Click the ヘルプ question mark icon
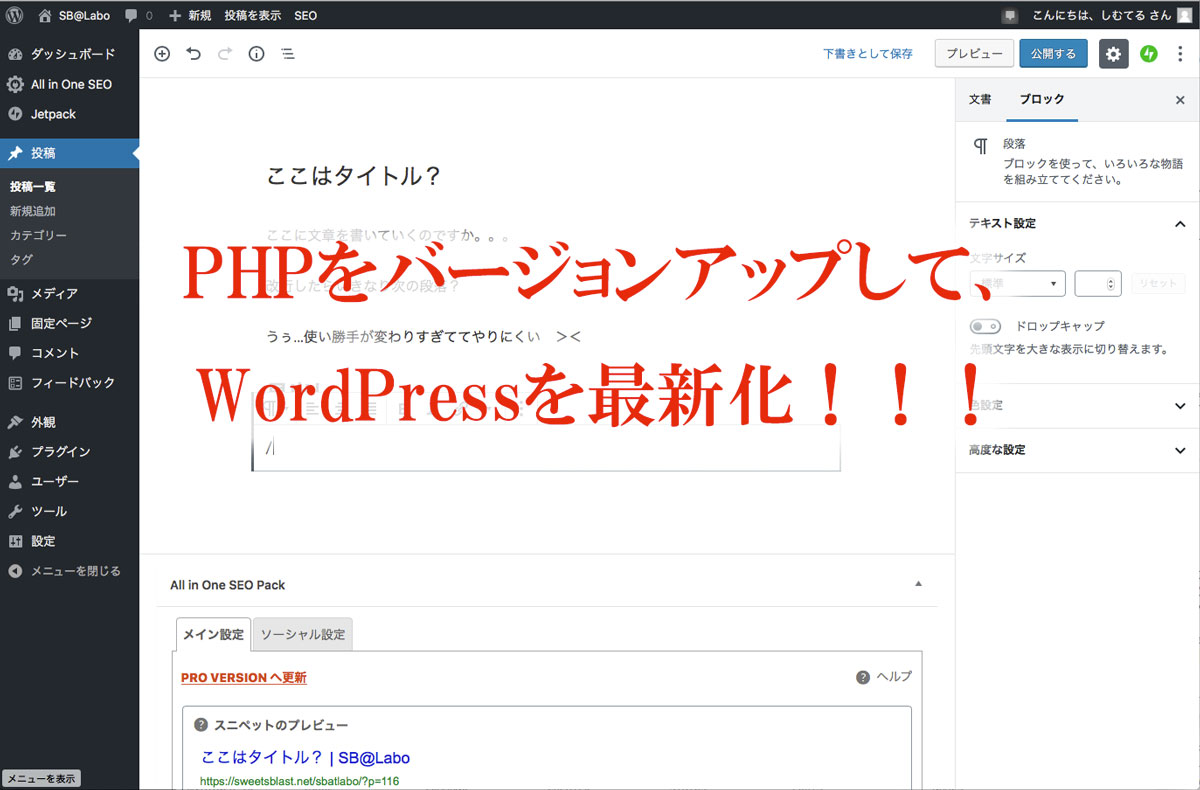 click(863, 677)
